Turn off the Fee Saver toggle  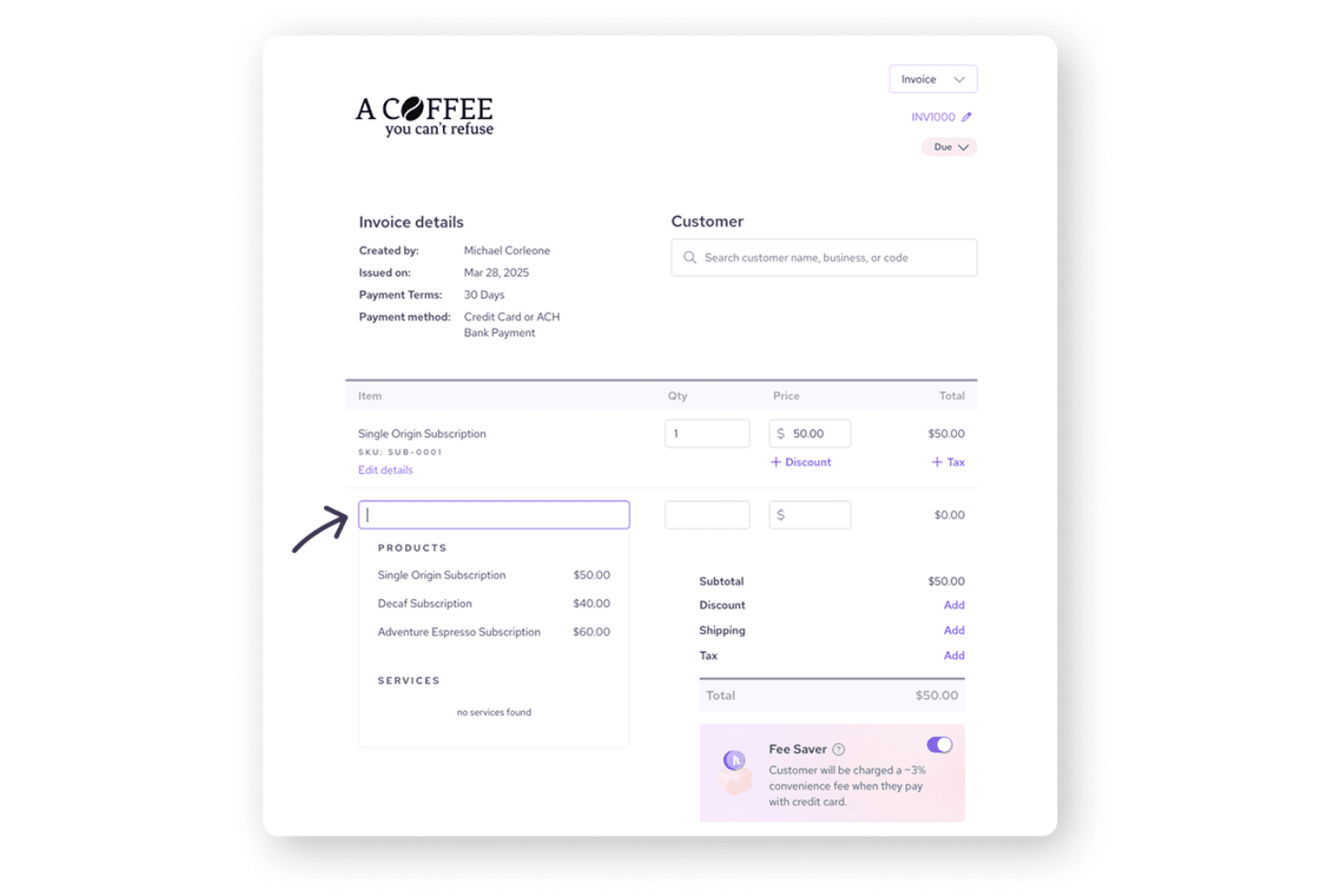940,745
